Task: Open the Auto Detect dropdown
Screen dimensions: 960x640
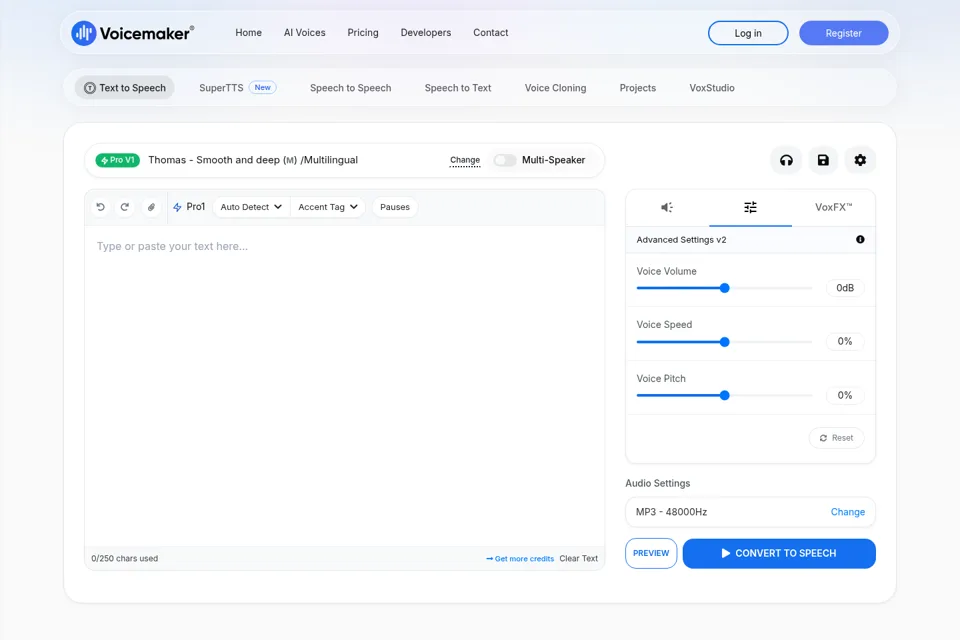Action: click(x=251, y=207)
